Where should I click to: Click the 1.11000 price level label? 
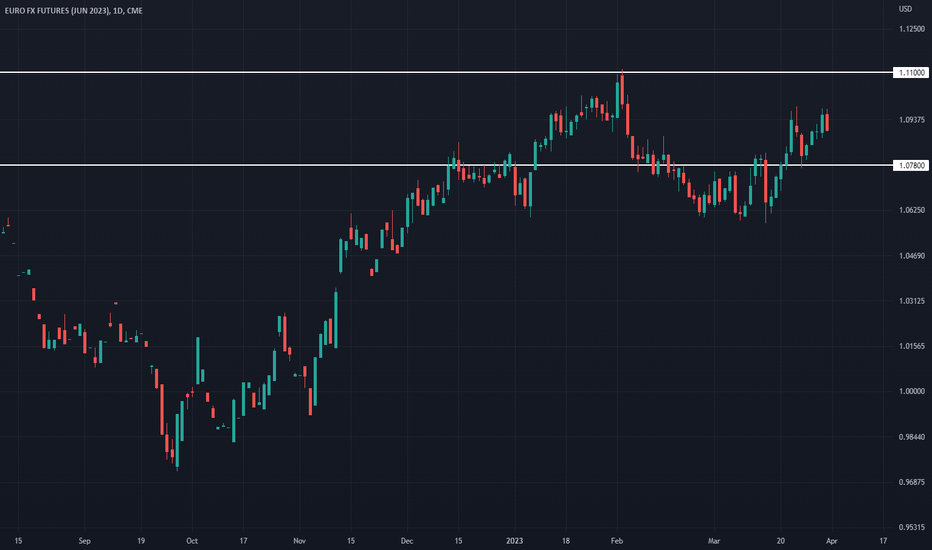[911, 73]
